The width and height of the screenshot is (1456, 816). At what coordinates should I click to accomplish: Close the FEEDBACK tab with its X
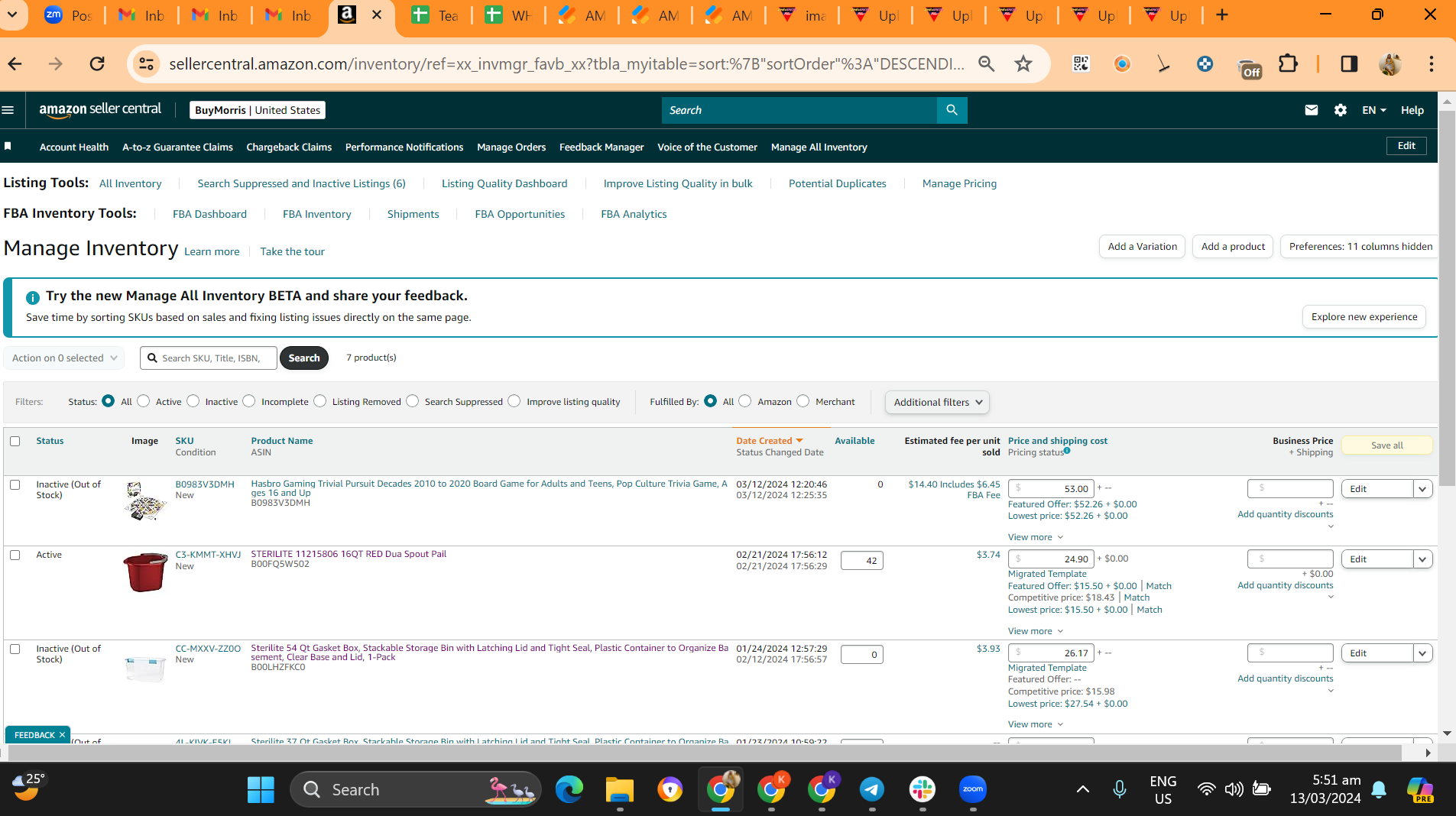click(x=62, y=735)
